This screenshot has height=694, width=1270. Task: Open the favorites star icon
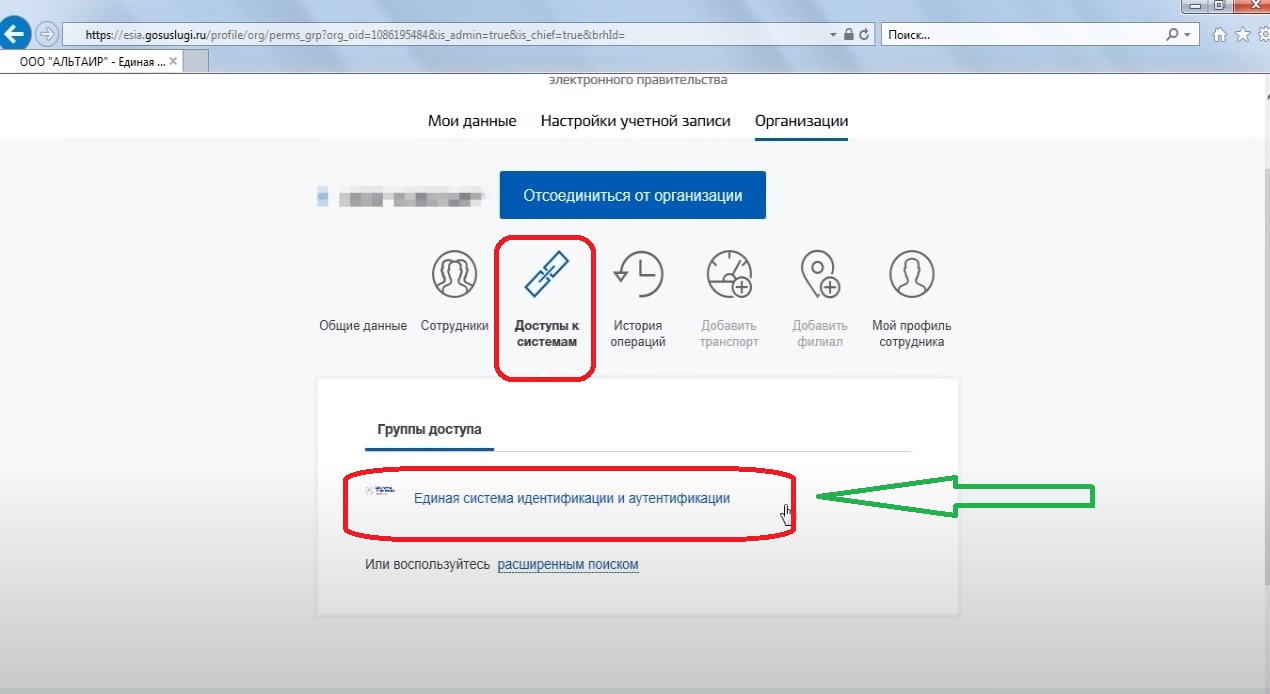[x=1243, y=35]
